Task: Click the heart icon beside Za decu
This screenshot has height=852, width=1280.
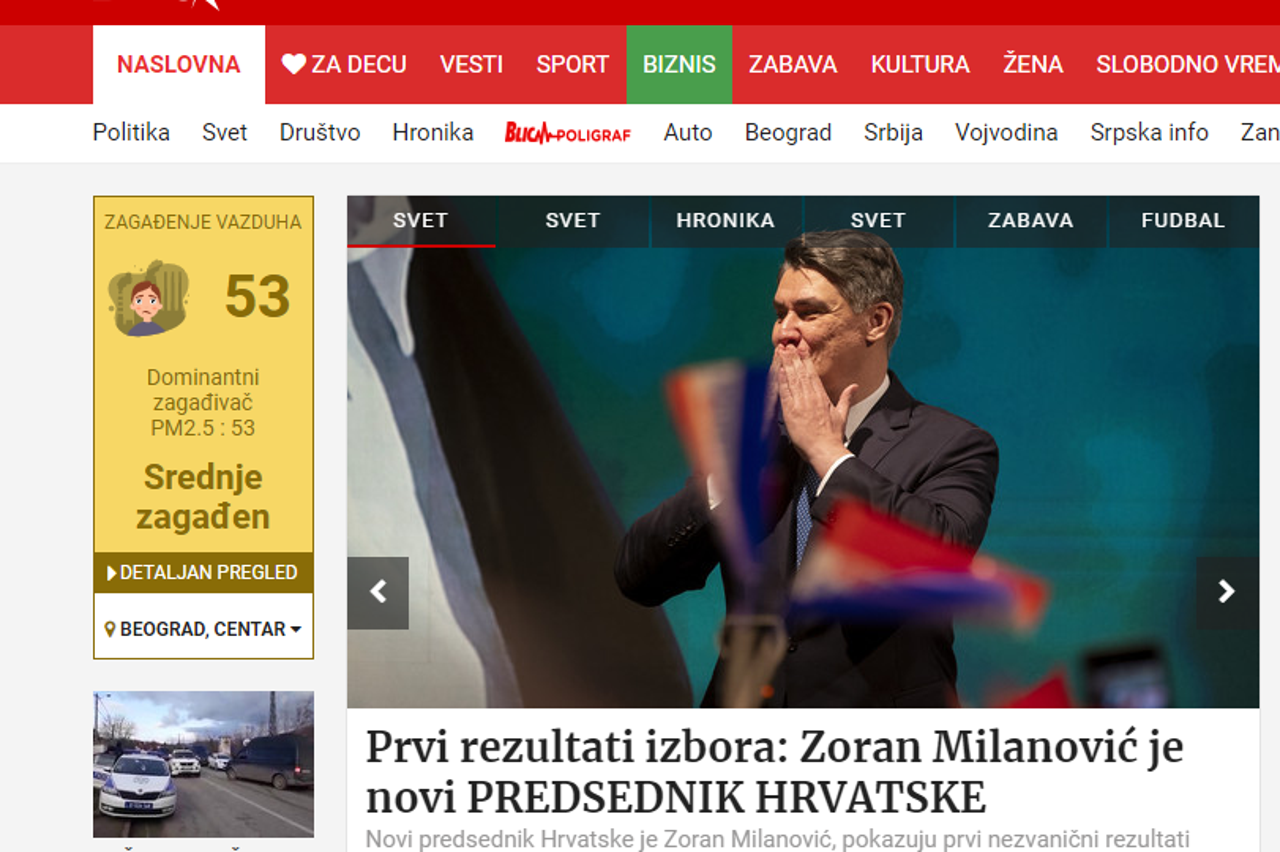Action: [x=293, y=65]
